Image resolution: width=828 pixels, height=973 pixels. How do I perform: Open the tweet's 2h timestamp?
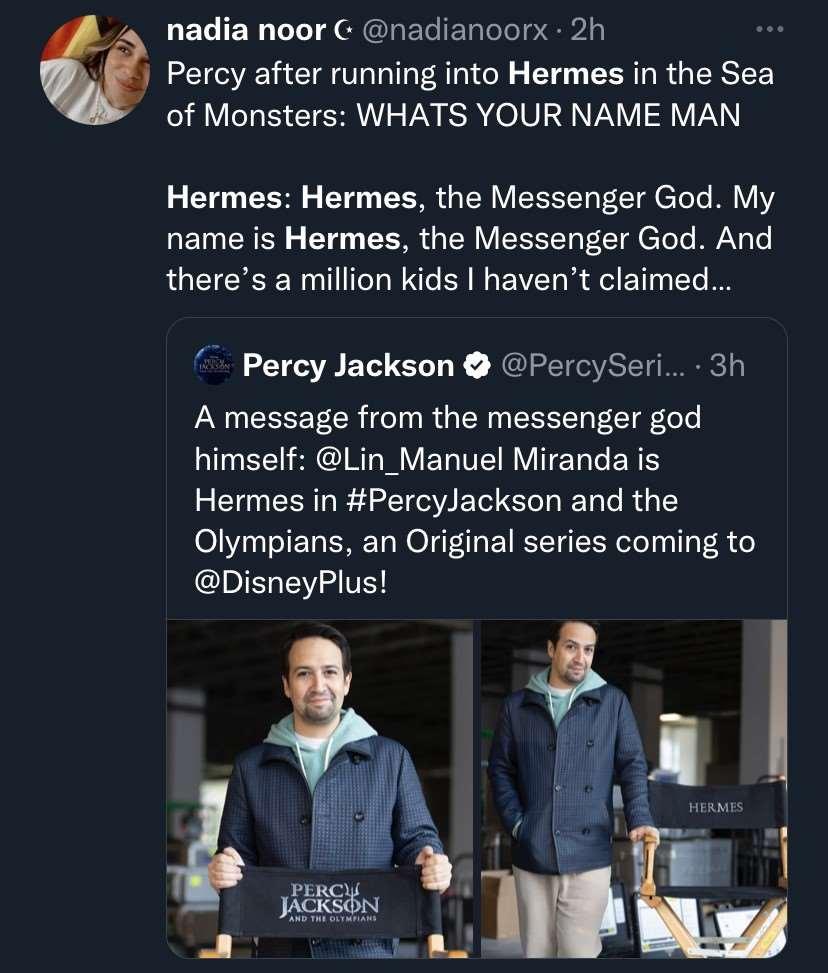(588, 30)
